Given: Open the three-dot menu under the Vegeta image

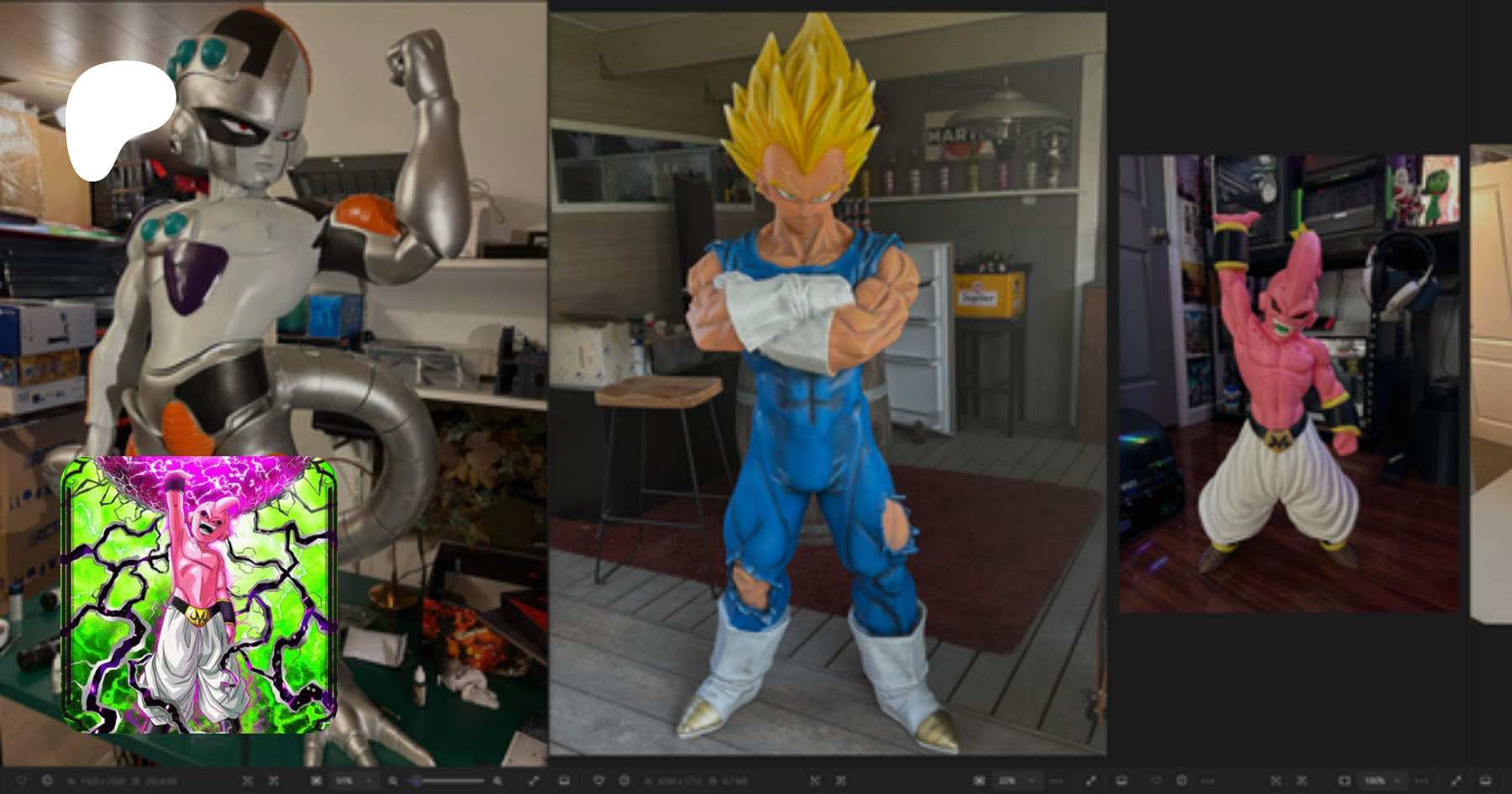Looking at the screenshot, I should tap(1056, 781).
